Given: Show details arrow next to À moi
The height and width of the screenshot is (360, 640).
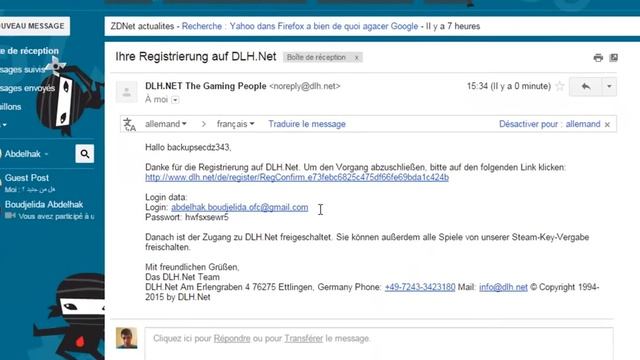Looking at the screenshot, I should click(175, 100).
